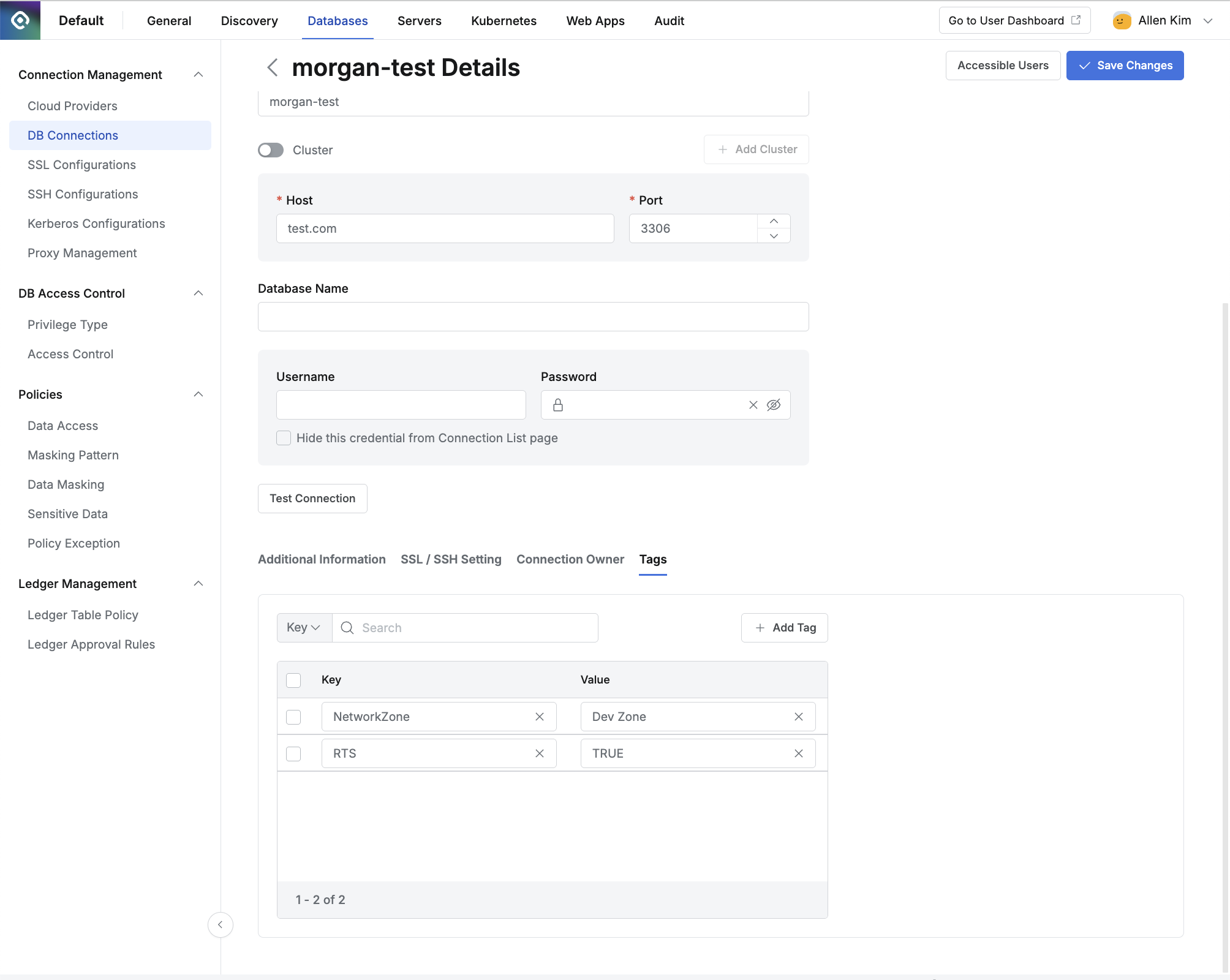
Task: Enable the Cluster toggle switch
Action: 271,150
